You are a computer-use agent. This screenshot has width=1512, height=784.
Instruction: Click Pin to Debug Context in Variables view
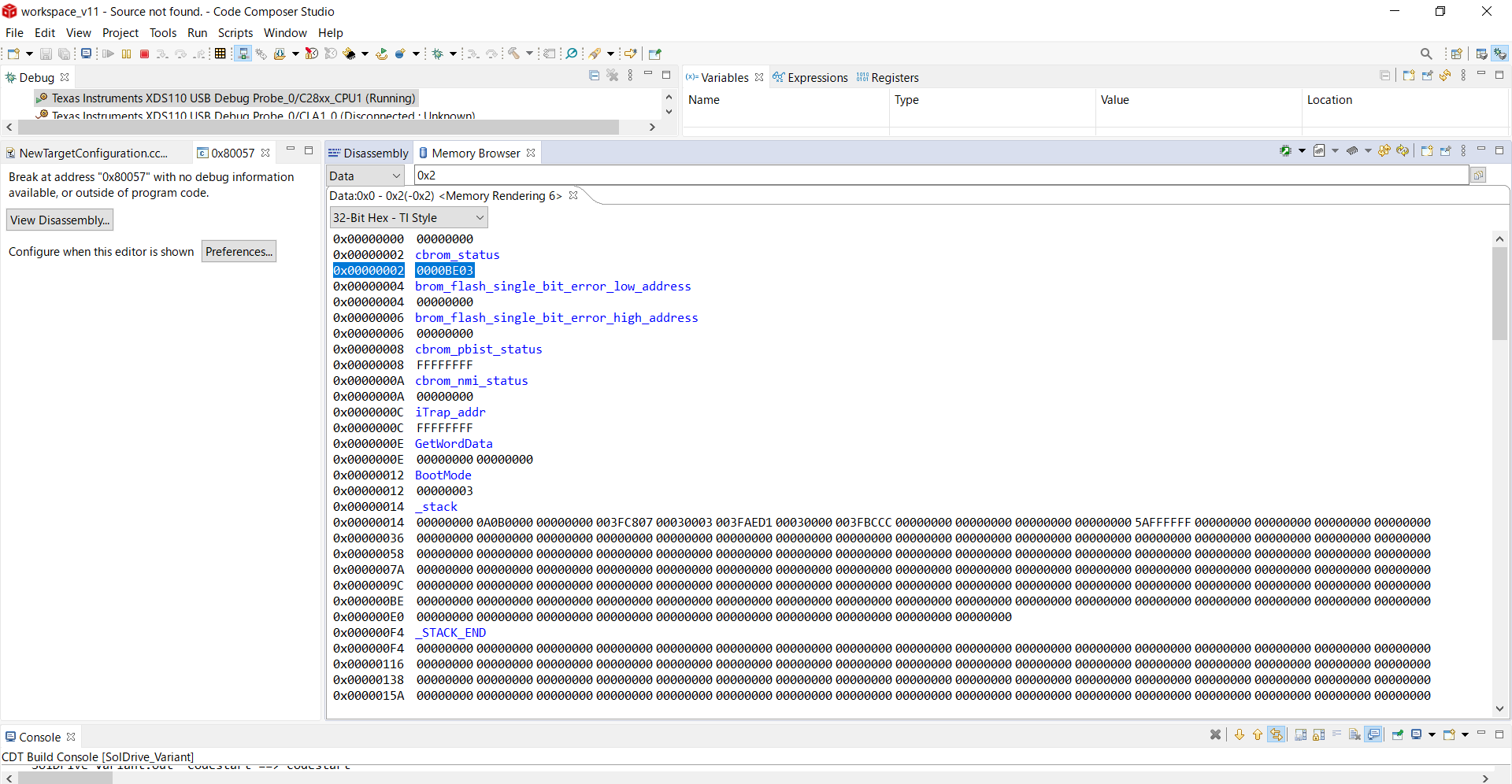point(1427,76)
